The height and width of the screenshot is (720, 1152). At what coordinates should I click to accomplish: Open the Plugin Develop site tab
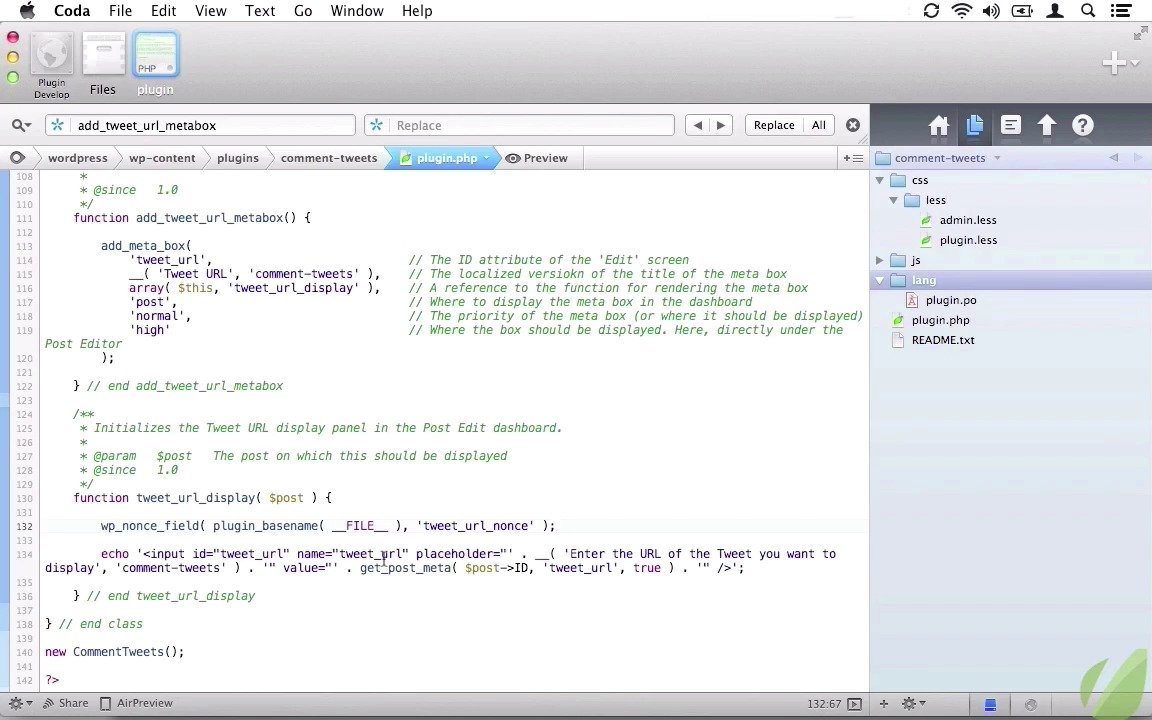pos(51,65)
